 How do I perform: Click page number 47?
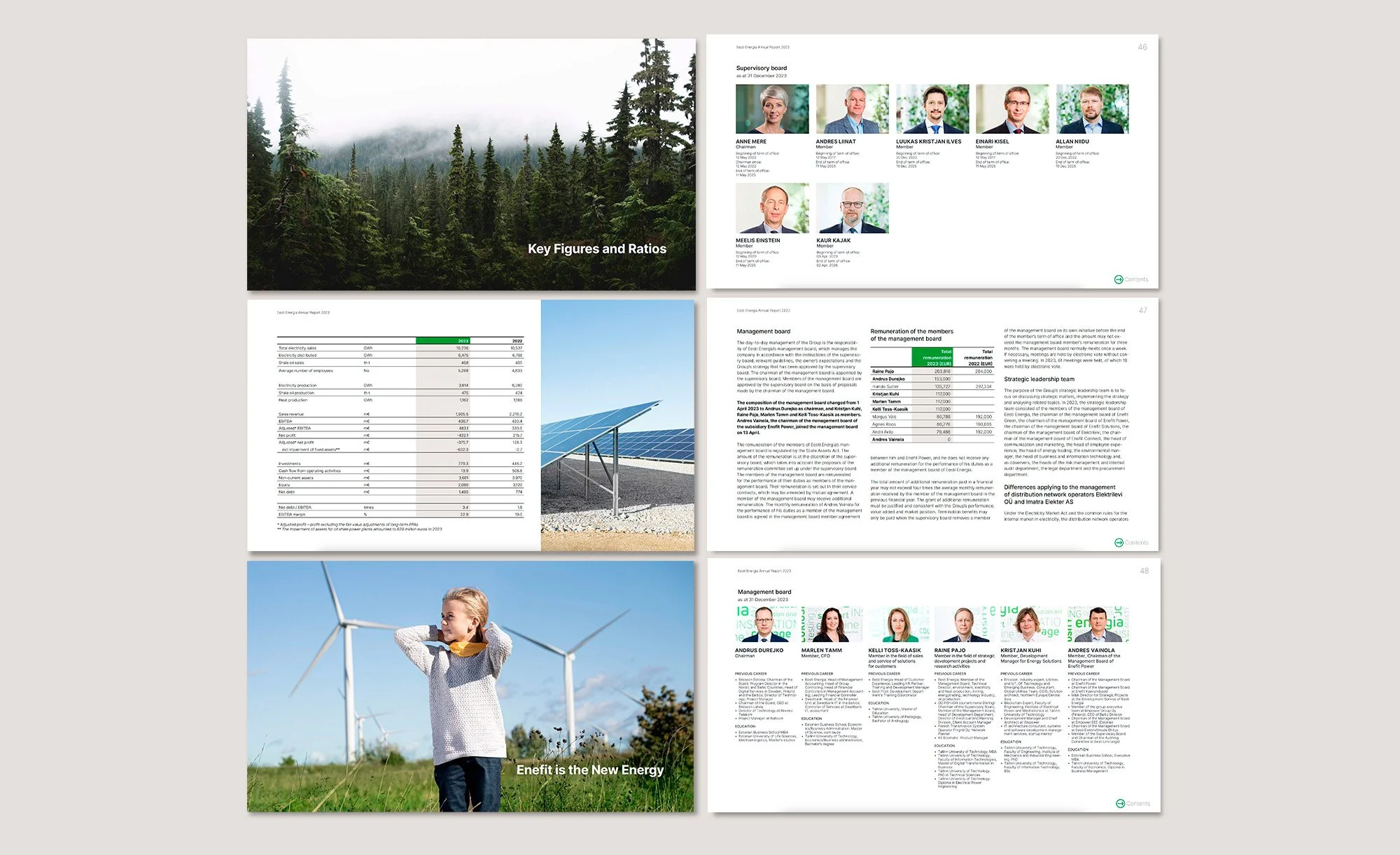(x=1143, y=310)
